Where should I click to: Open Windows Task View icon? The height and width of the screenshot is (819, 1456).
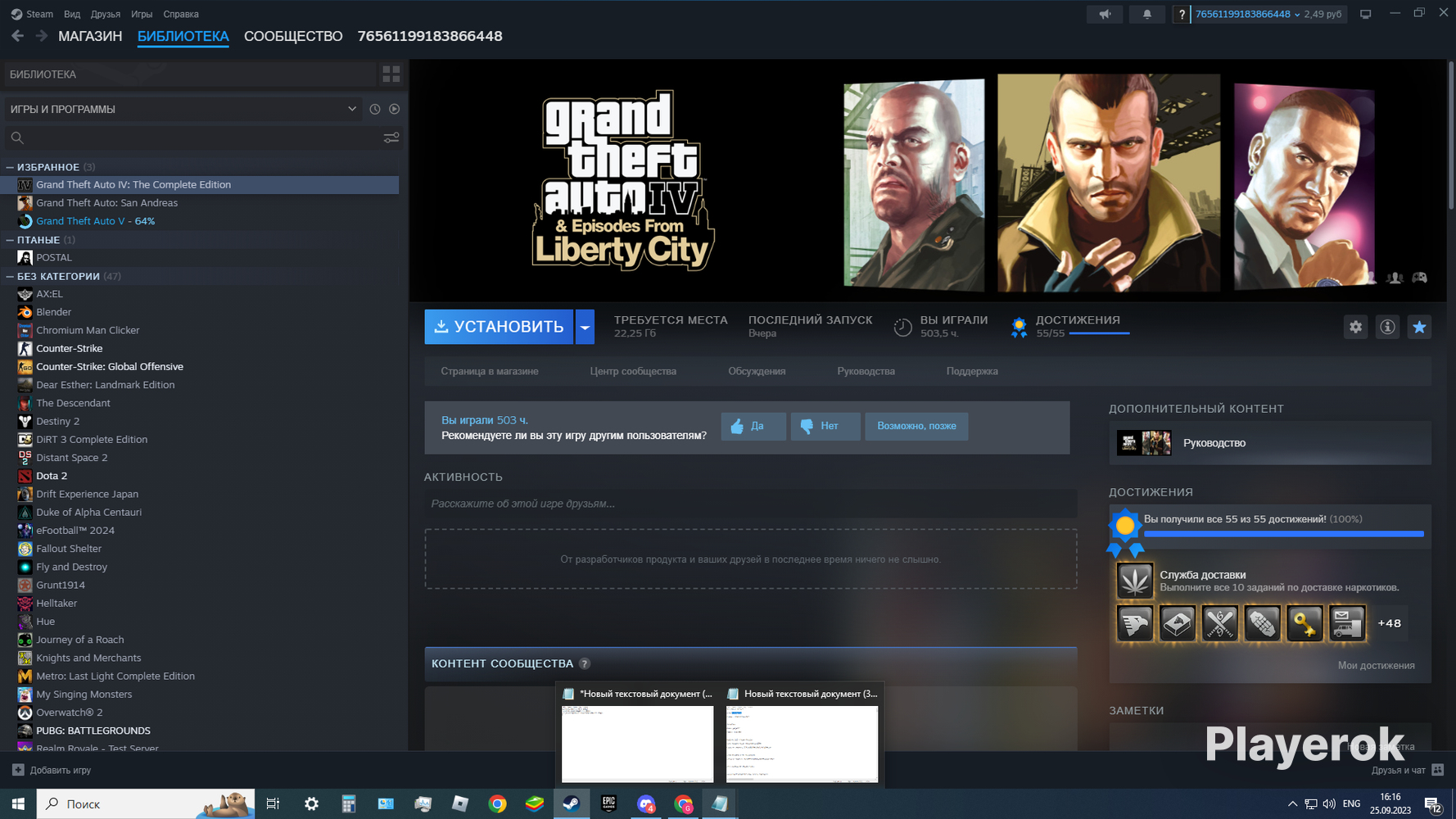pyautogui.click(x=274, y=804)
